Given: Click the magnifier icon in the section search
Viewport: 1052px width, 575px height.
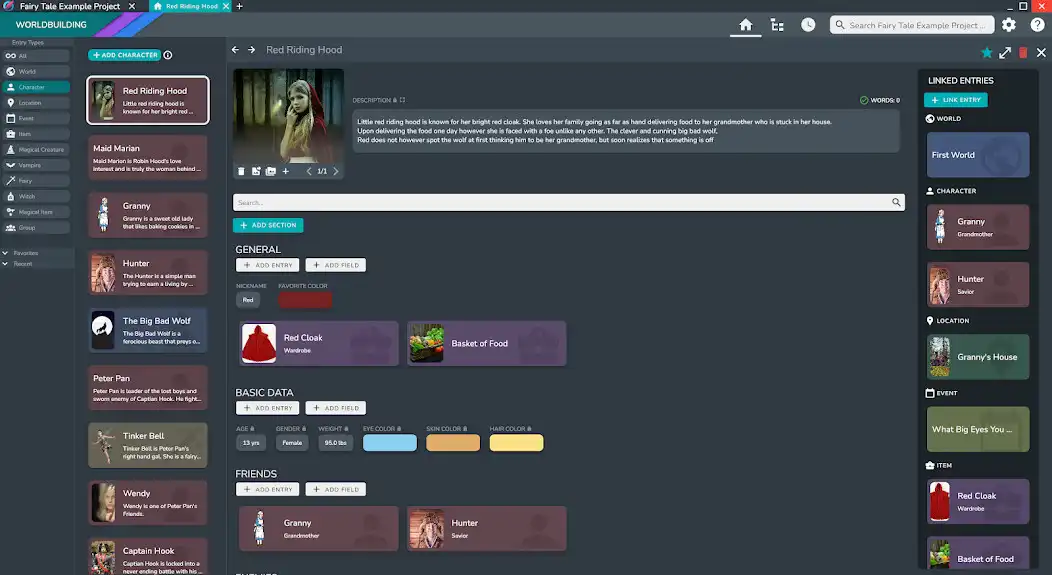Looking at the screenshot, I should [896, 202].
